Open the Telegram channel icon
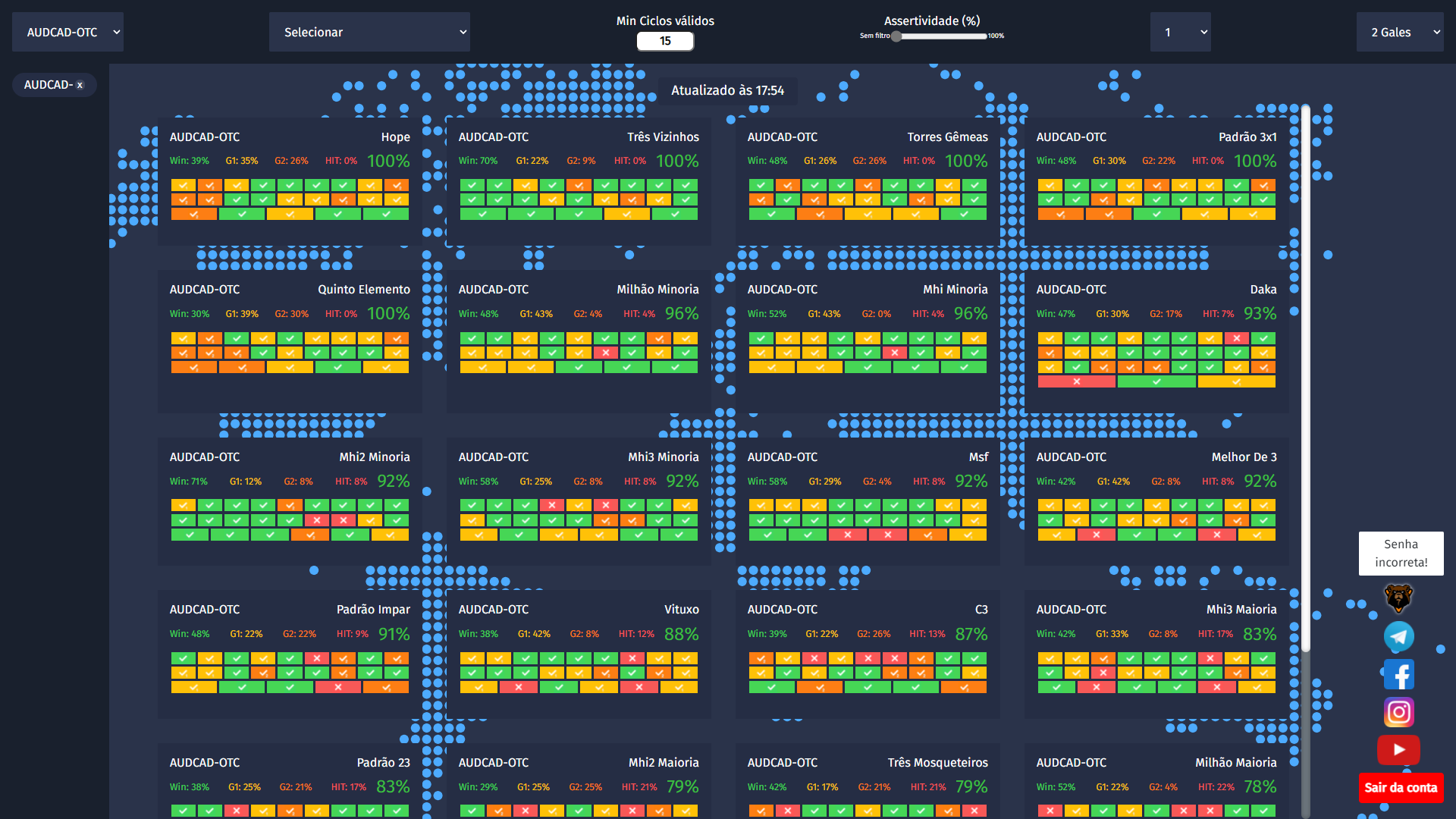The width and height of the screenshot is (1456, 819). pyautogui.click(x=1399, y=636)
